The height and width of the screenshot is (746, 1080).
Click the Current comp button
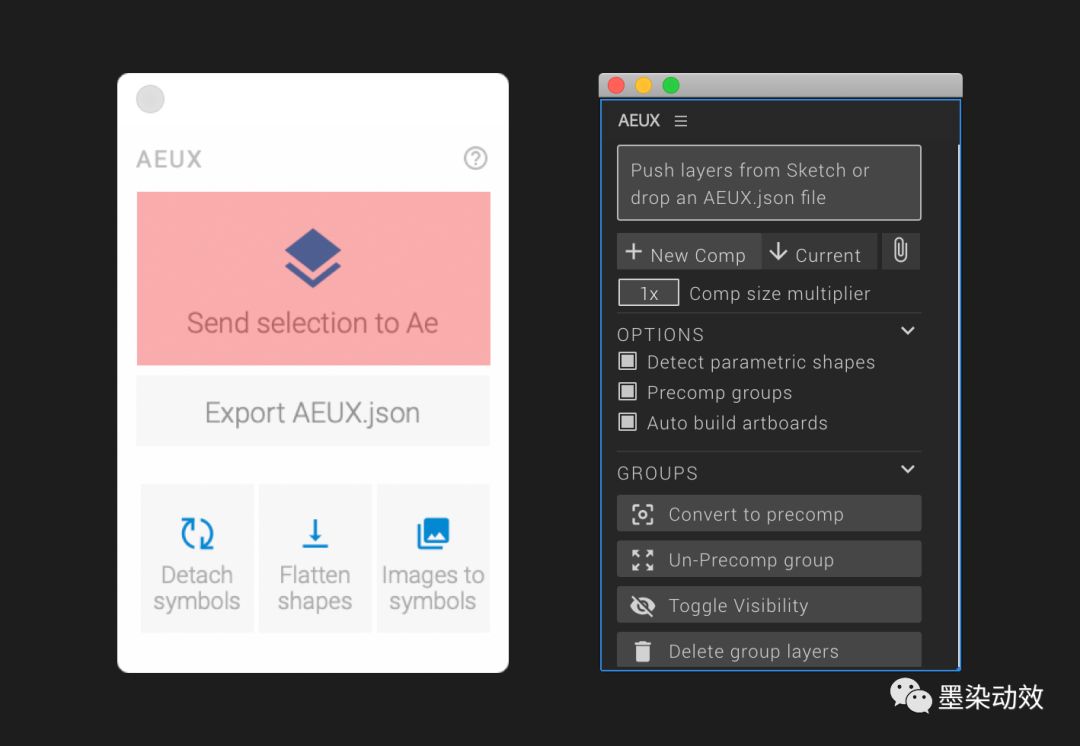[x=819, y=251]
